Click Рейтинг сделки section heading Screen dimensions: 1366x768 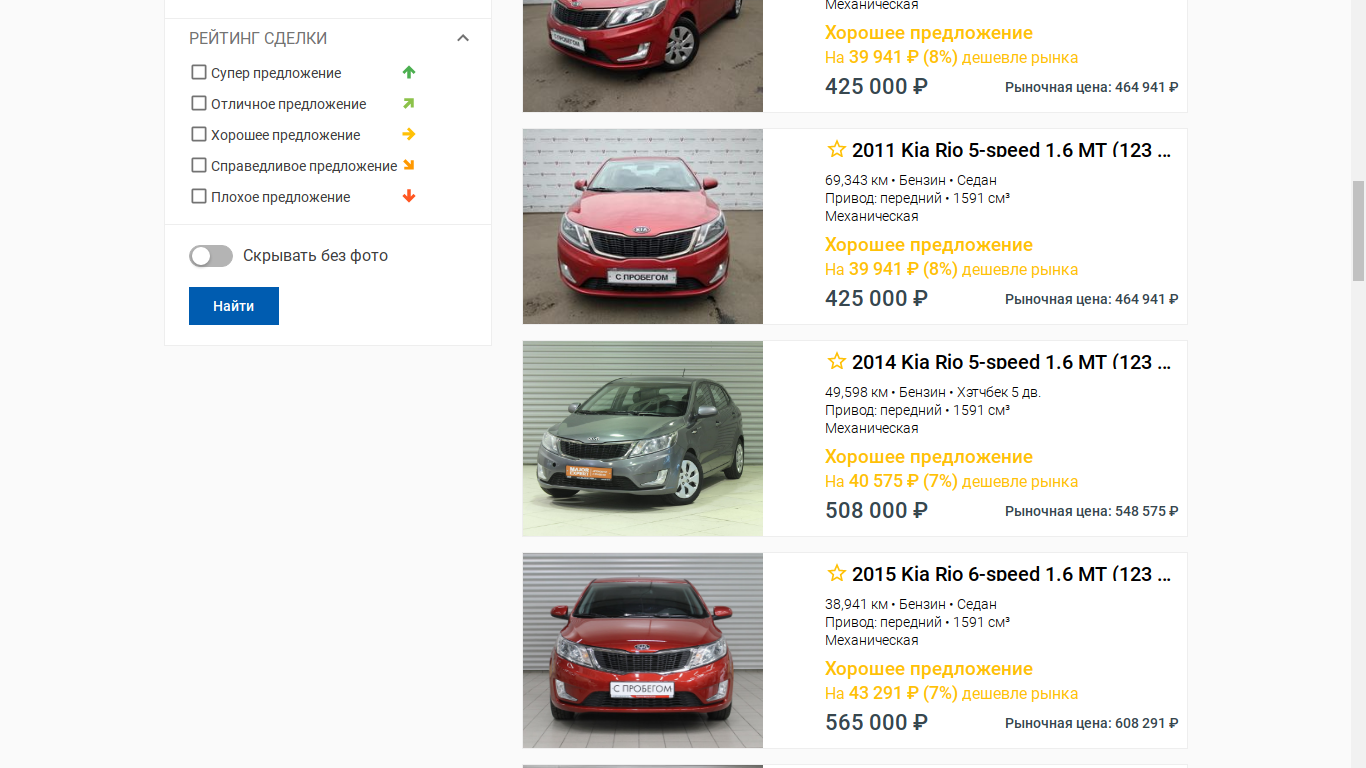click(x=258, y=38)
